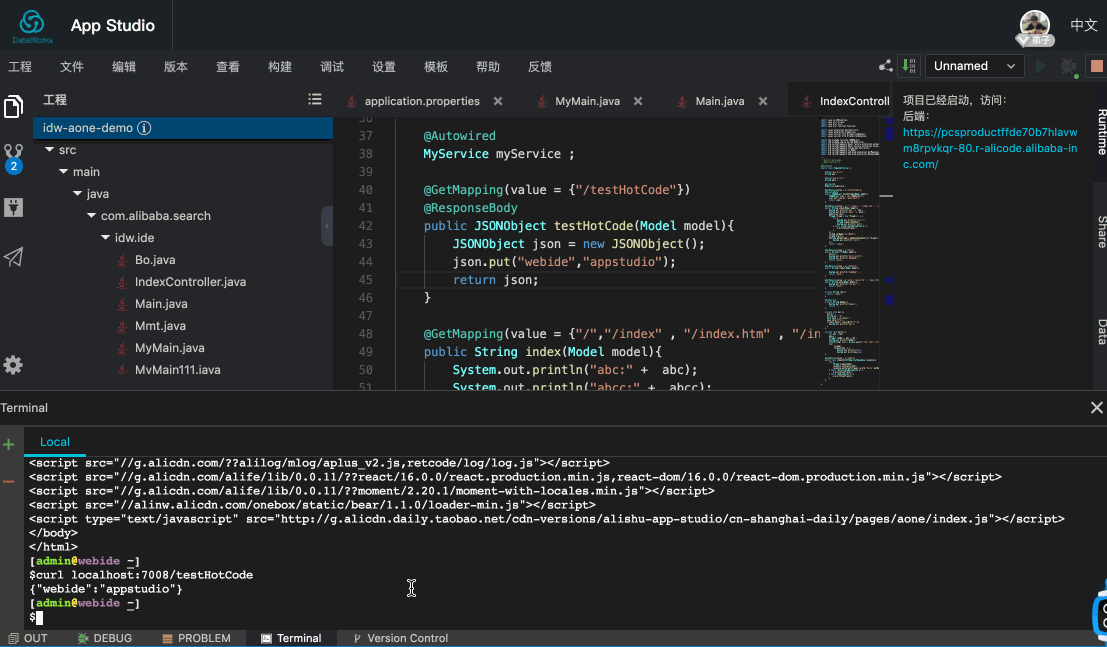This screenshot has width=1107, height=647.
Task: Open the 调试 menu
Action: pos(332,66)
